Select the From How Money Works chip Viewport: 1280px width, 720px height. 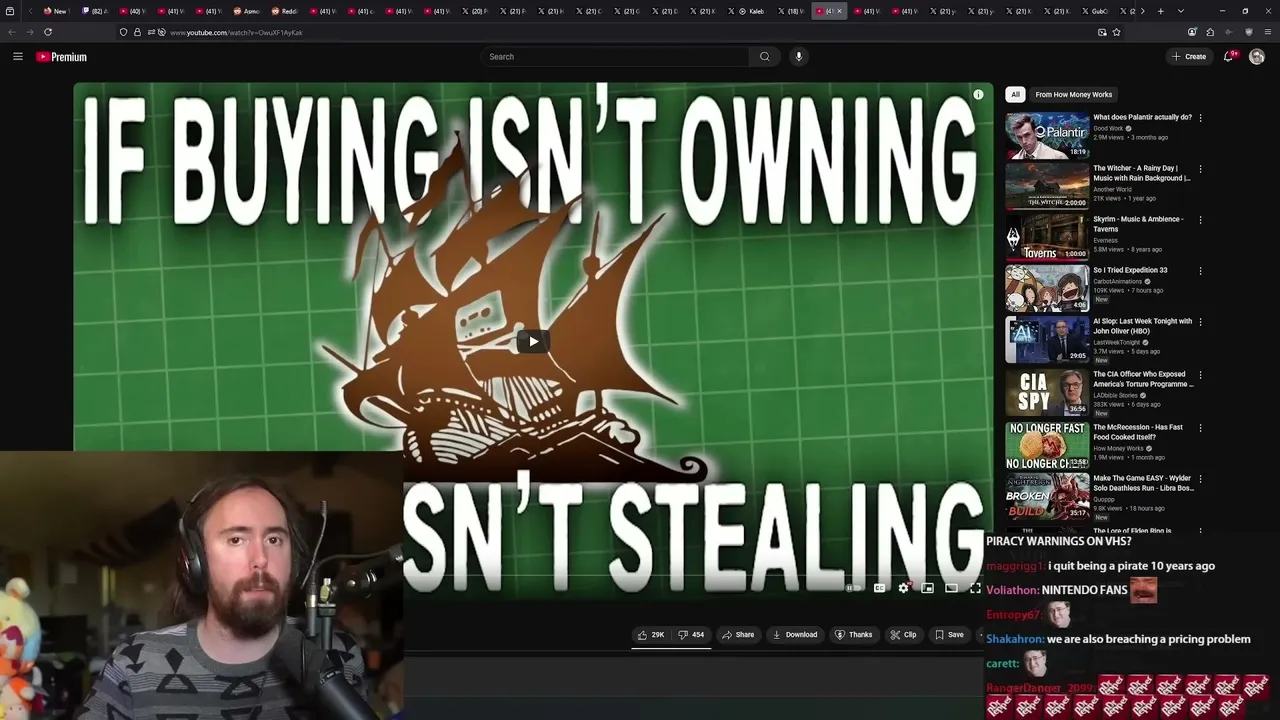(1073, 95)
